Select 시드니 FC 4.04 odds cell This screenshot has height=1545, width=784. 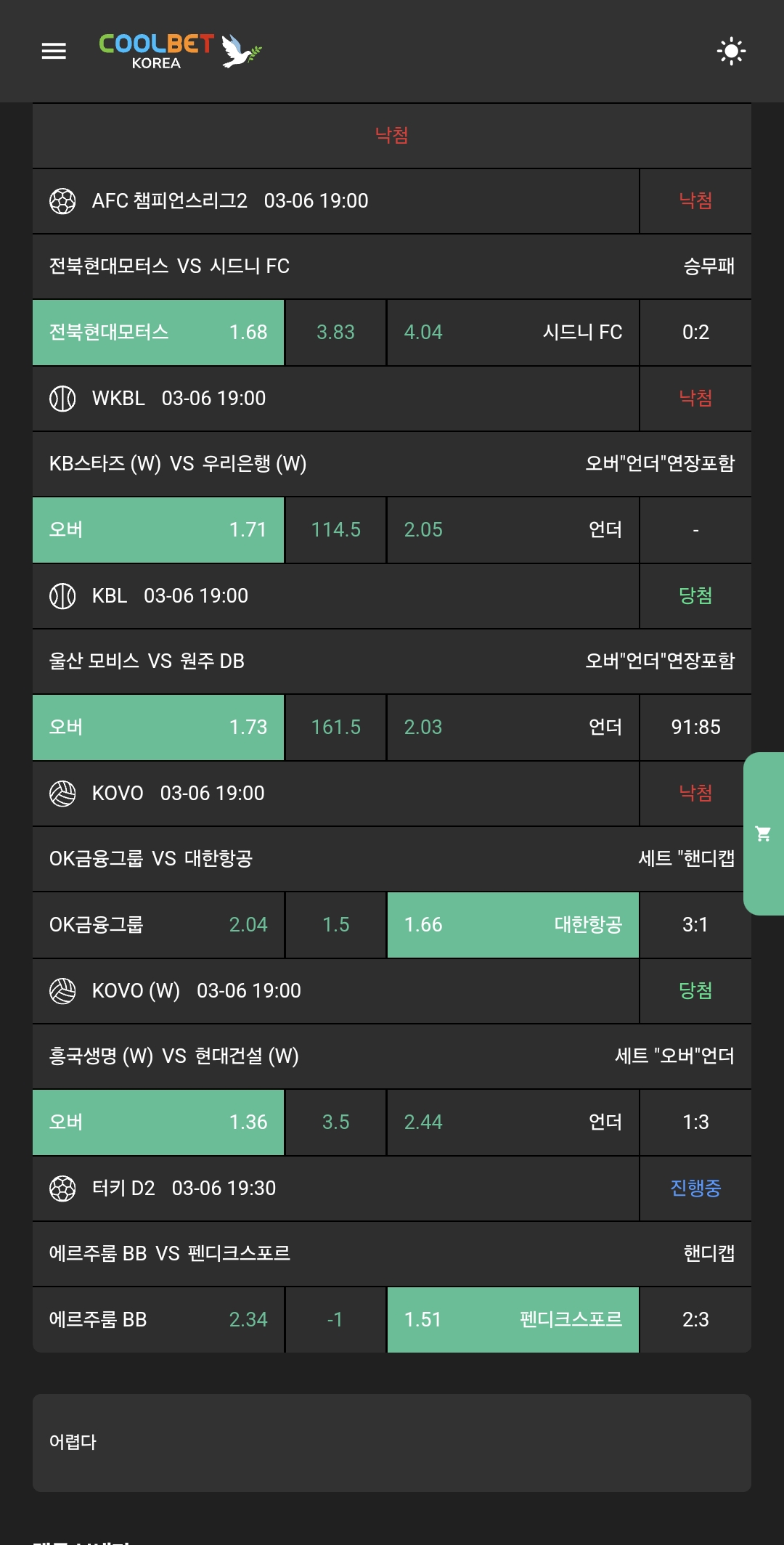tap(513, 333)
